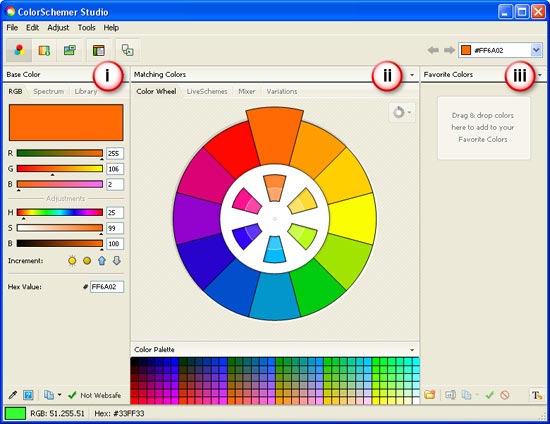This screenshot has height=424, width=550.
Task: Open the contrast analyzer toolbar icon
Action: point(127,51)
